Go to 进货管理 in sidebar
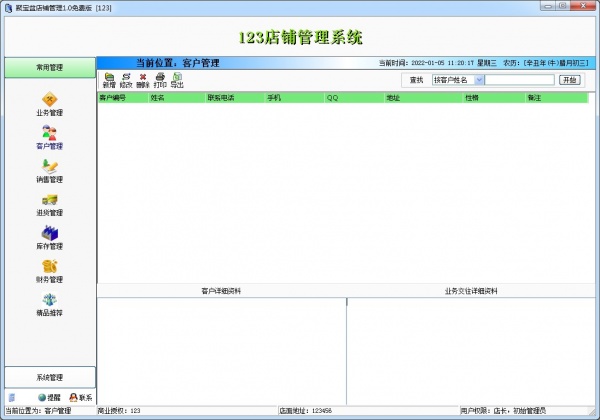Viewport: 600px width, 420px height. point(49,203)
